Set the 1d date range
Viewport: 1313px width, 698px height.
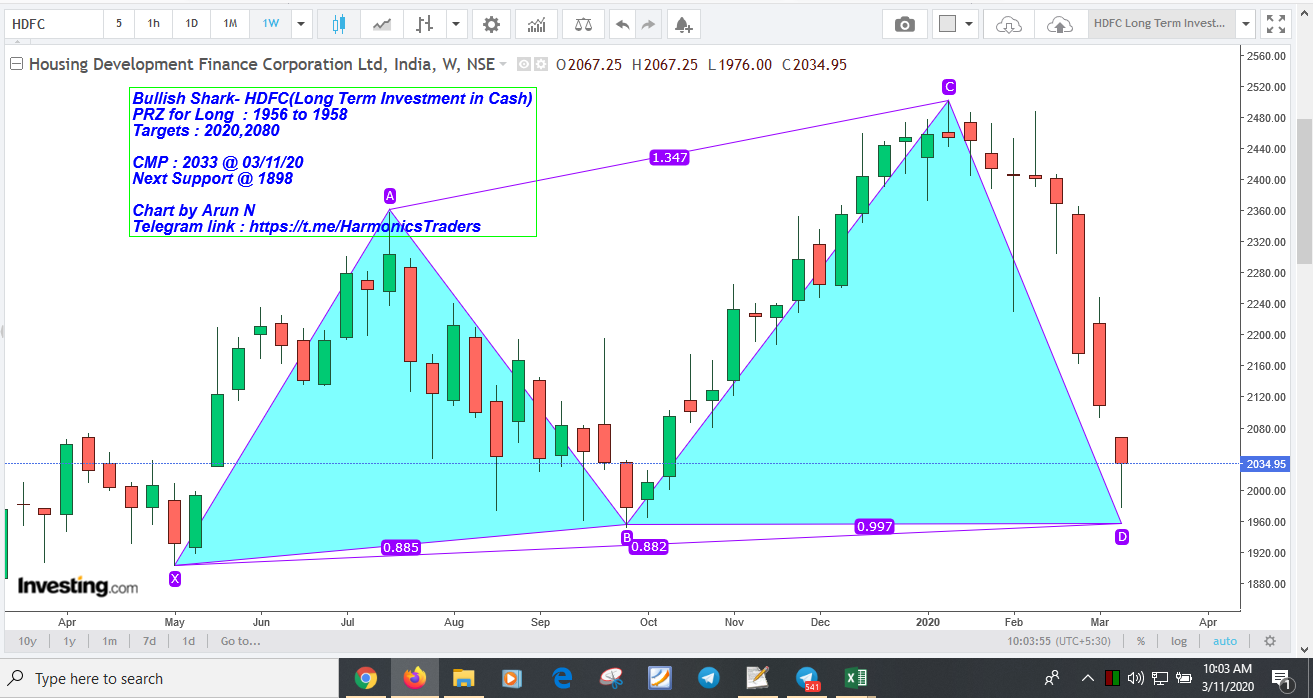pos(188,641)
